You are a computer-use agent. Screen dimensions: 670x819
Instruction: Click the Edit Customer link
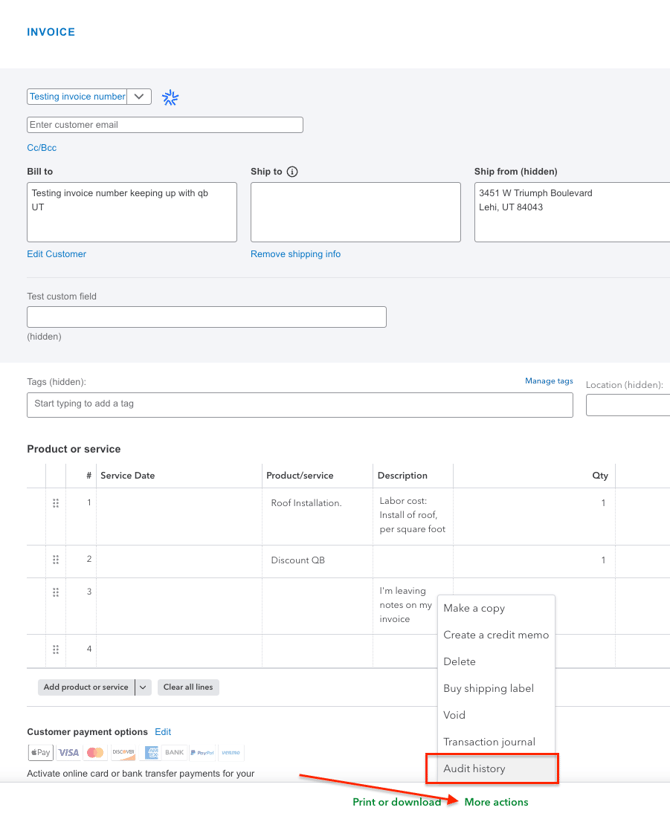click(x=56, y=254)
